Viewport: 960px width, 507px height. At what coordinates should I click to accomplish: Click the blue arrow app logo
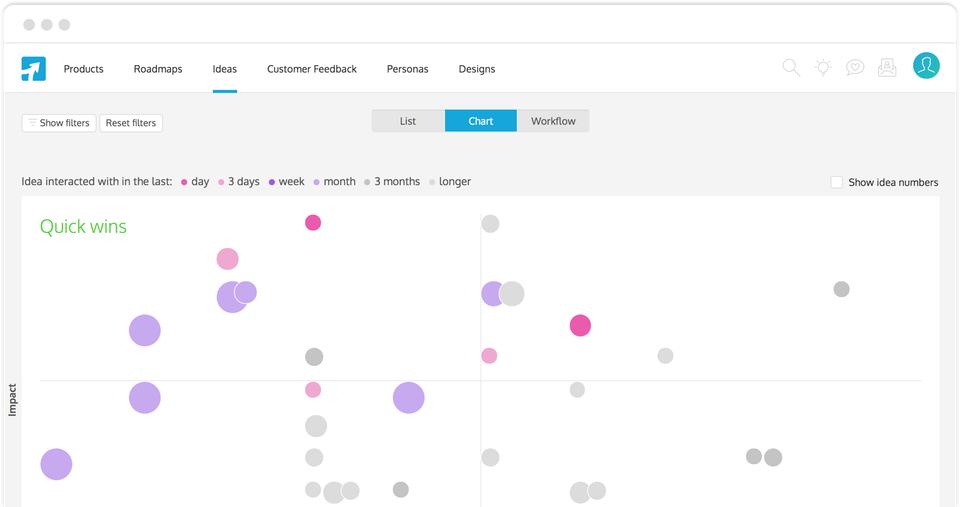coord(34,69)
